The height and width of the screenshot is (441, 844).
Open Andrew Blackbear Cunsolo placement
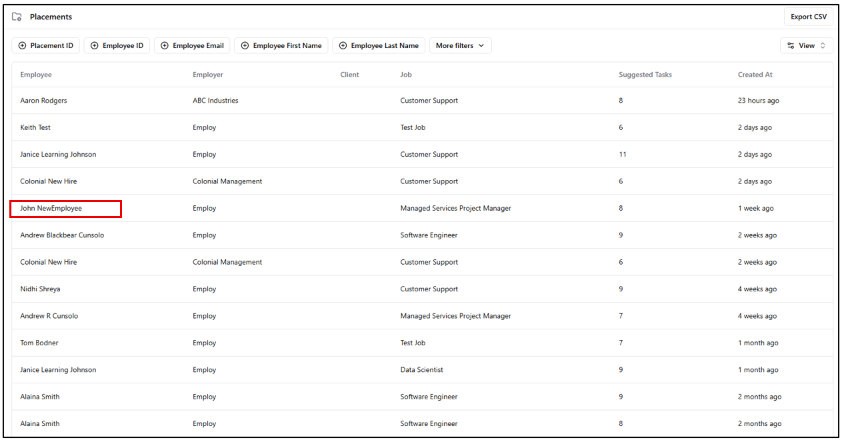point(62,235)
